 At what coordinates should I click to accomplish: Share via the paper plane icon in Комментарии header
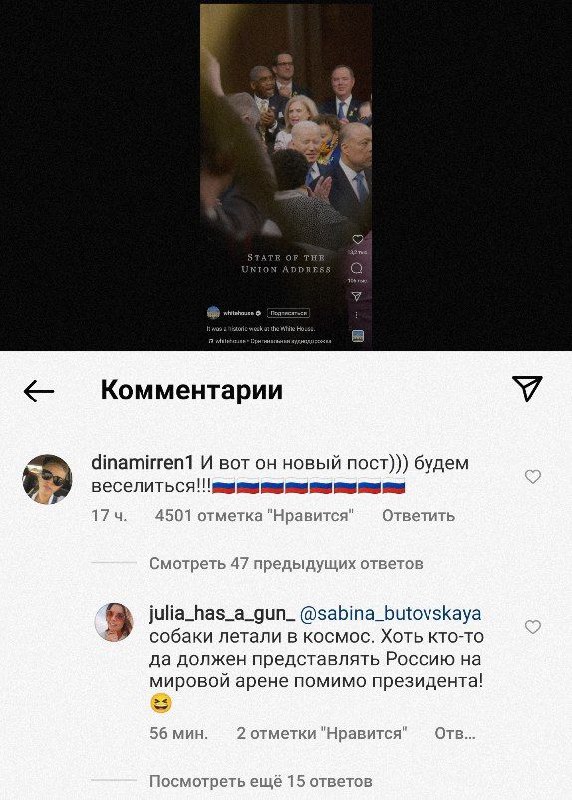(527, 389)
